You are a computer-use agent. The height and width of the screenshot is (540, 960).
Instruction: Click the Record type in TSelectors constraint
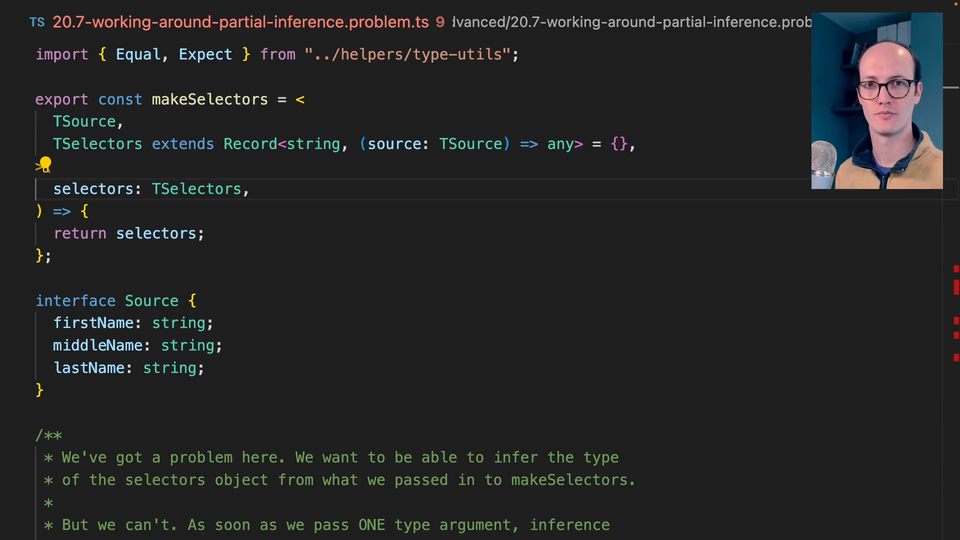(x=249, y=144)
